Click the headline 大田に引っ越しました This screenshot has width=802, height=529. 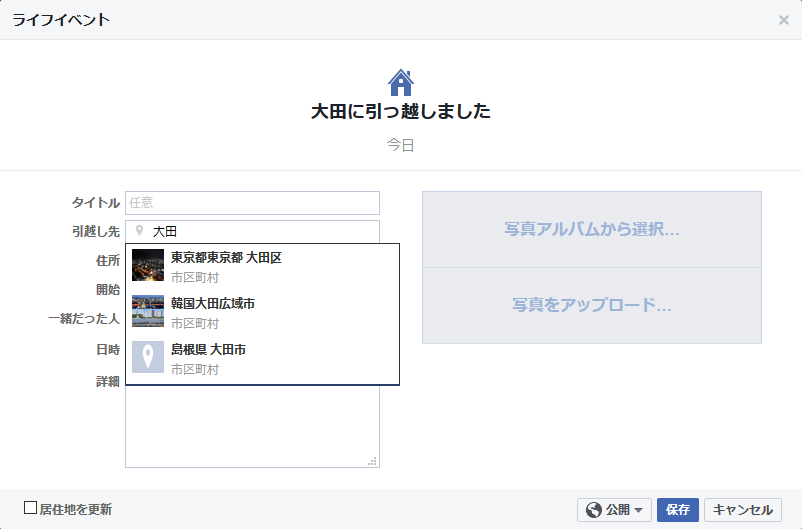(400, 111)
